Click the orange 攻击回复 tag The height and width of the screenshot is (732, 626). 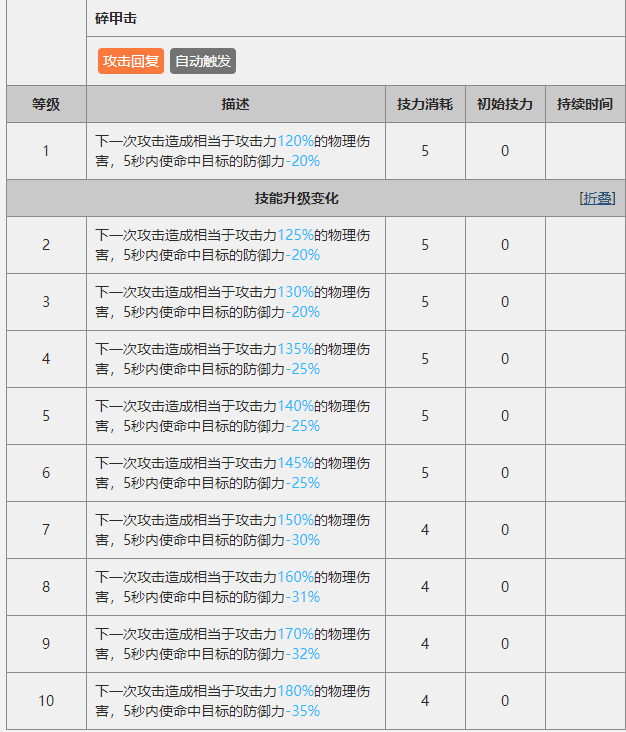pyautogui.click(x=131, y=61)
